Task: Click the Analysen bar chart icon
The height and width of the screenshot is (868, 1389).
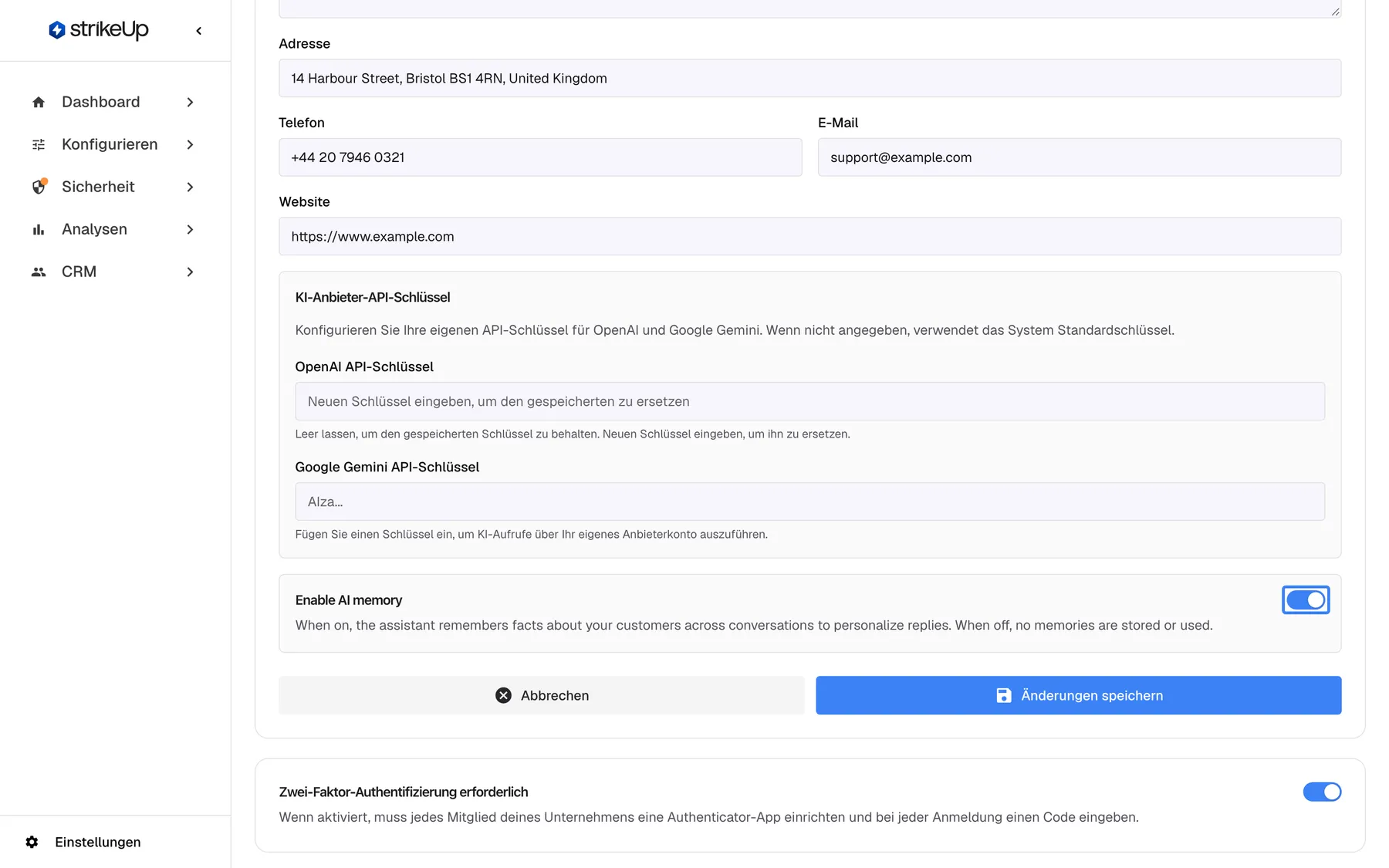Action: [x=39, y=229]
